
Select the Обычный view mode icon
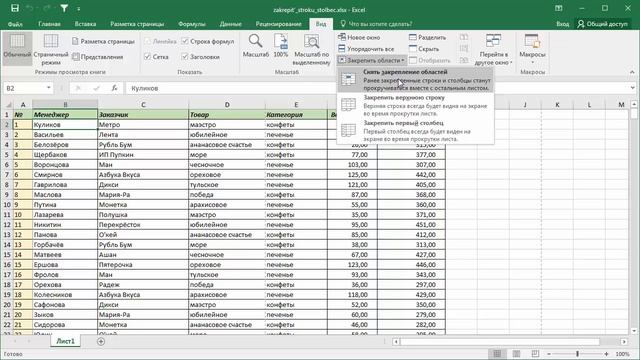click(17, 49)
